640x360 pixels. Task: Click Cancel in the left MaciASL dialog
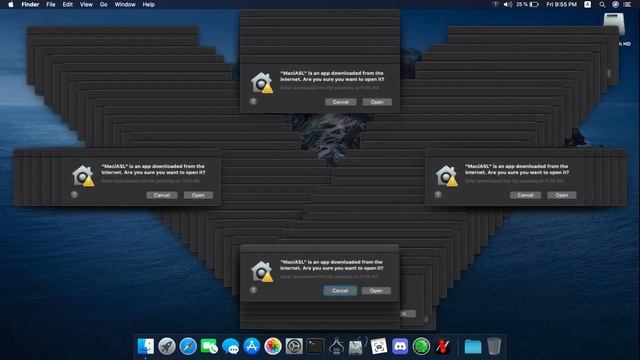pos(162,195)
